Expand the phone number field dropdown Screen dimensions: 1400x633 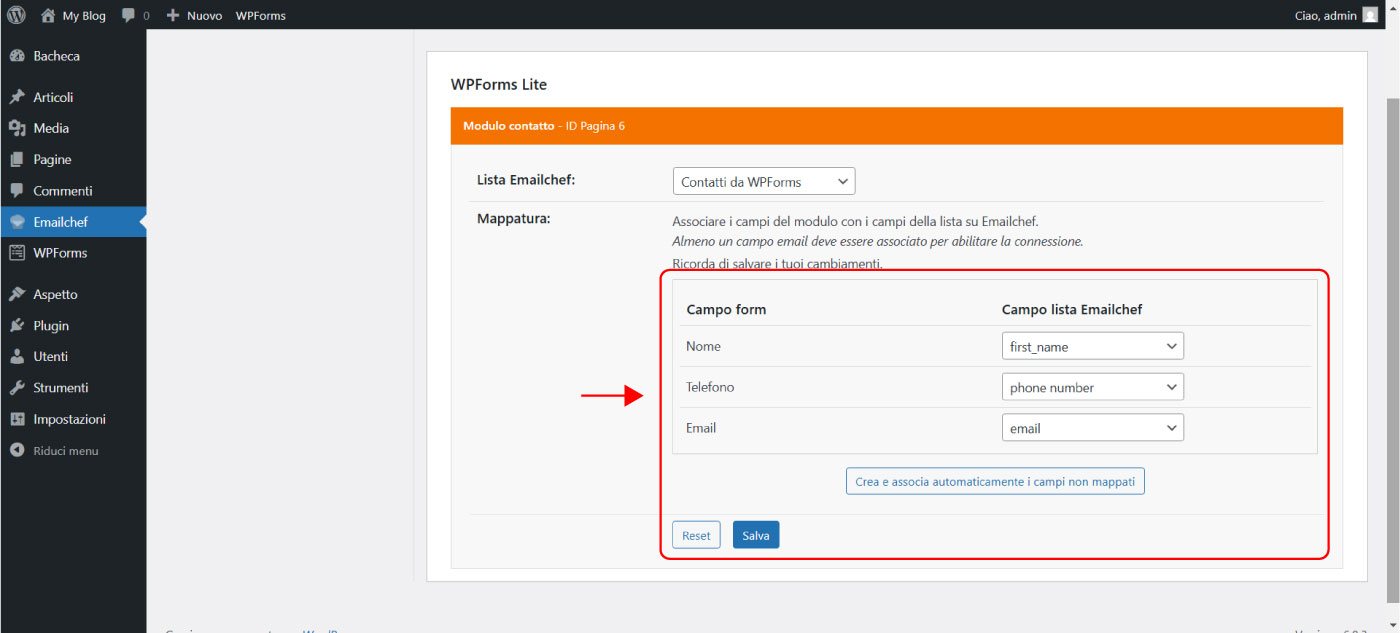point(1092,387)
